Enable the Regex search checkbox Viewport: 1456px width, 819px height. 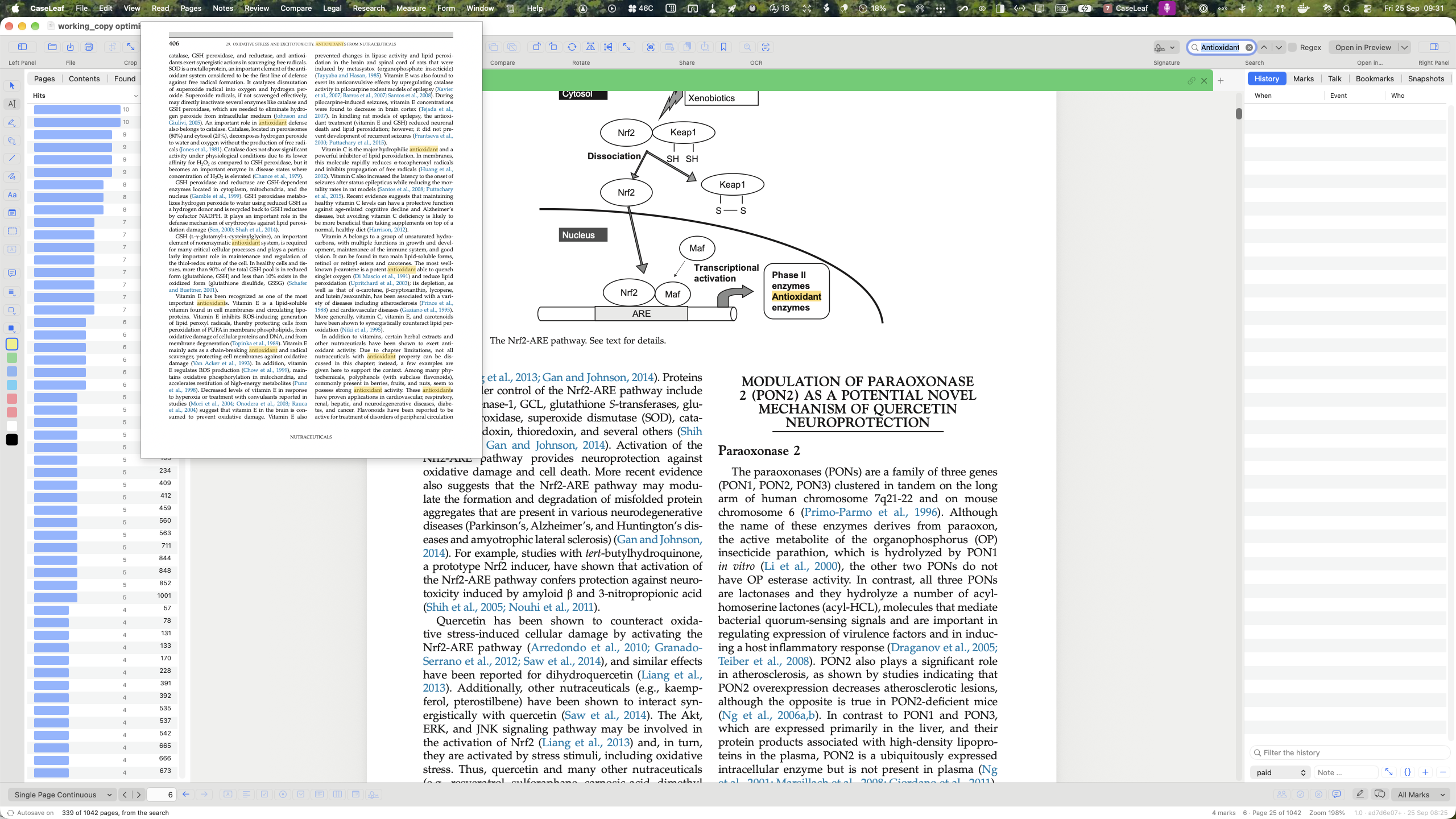[1292, 48]
